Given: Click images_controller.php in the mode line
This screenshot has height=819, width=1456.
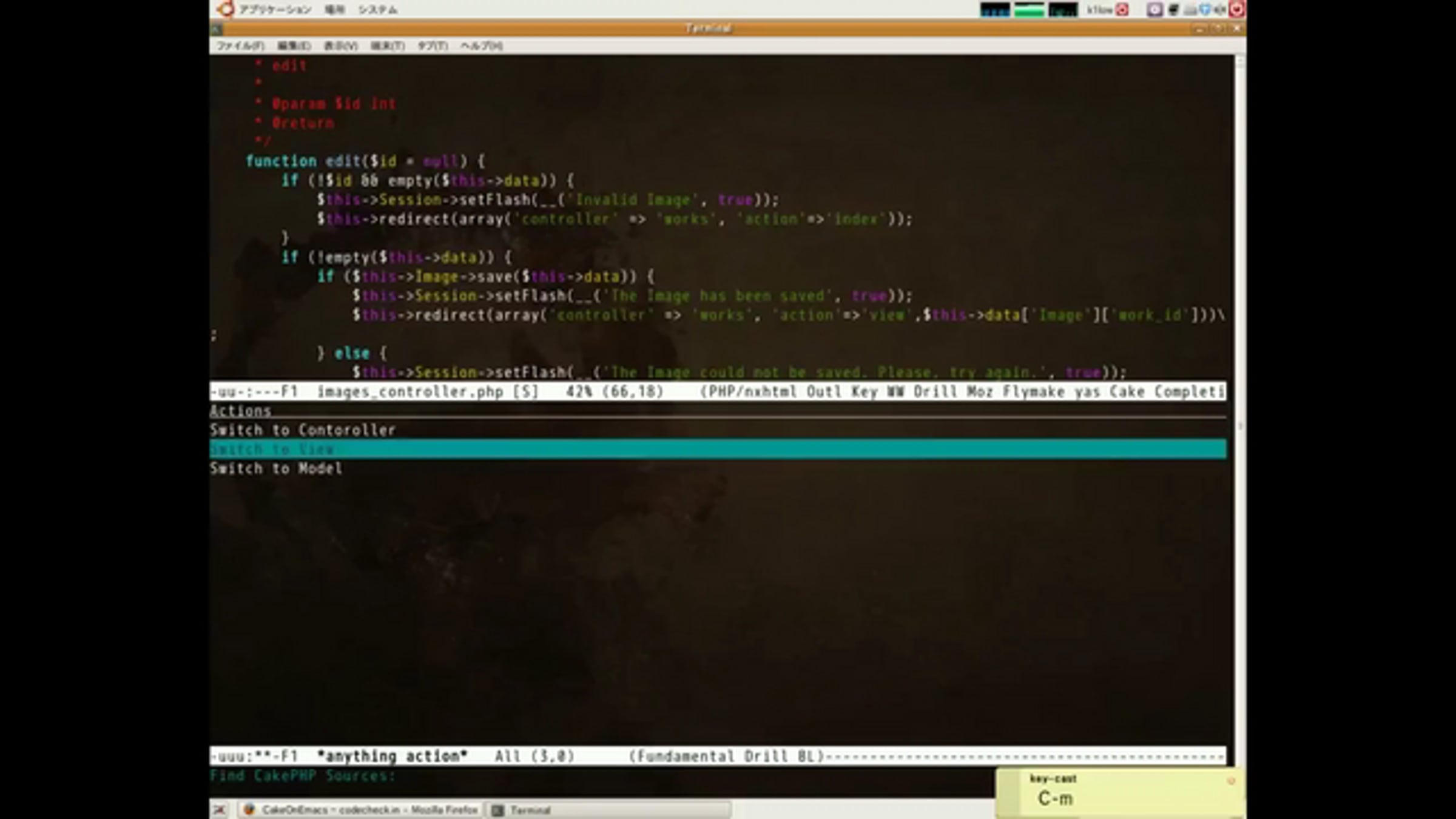Looking at the screenshot, I should click(410, 392).
